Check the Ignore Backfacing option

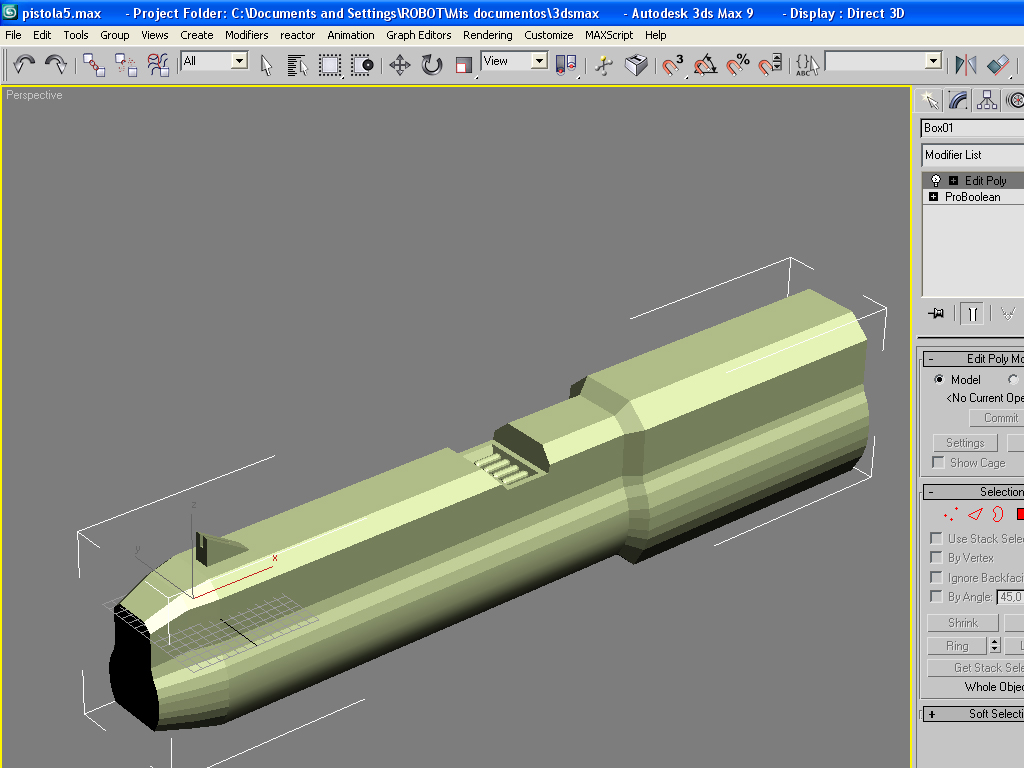936,577
